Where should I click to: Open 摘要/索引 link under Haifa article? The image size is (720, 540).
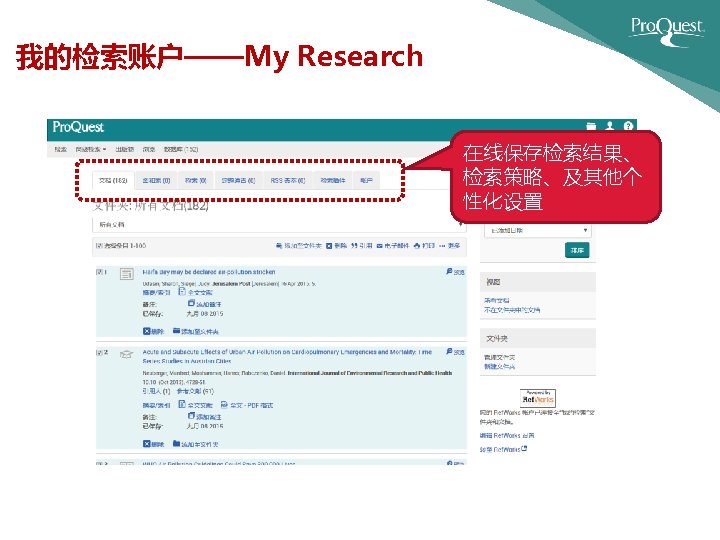[156, 292]
